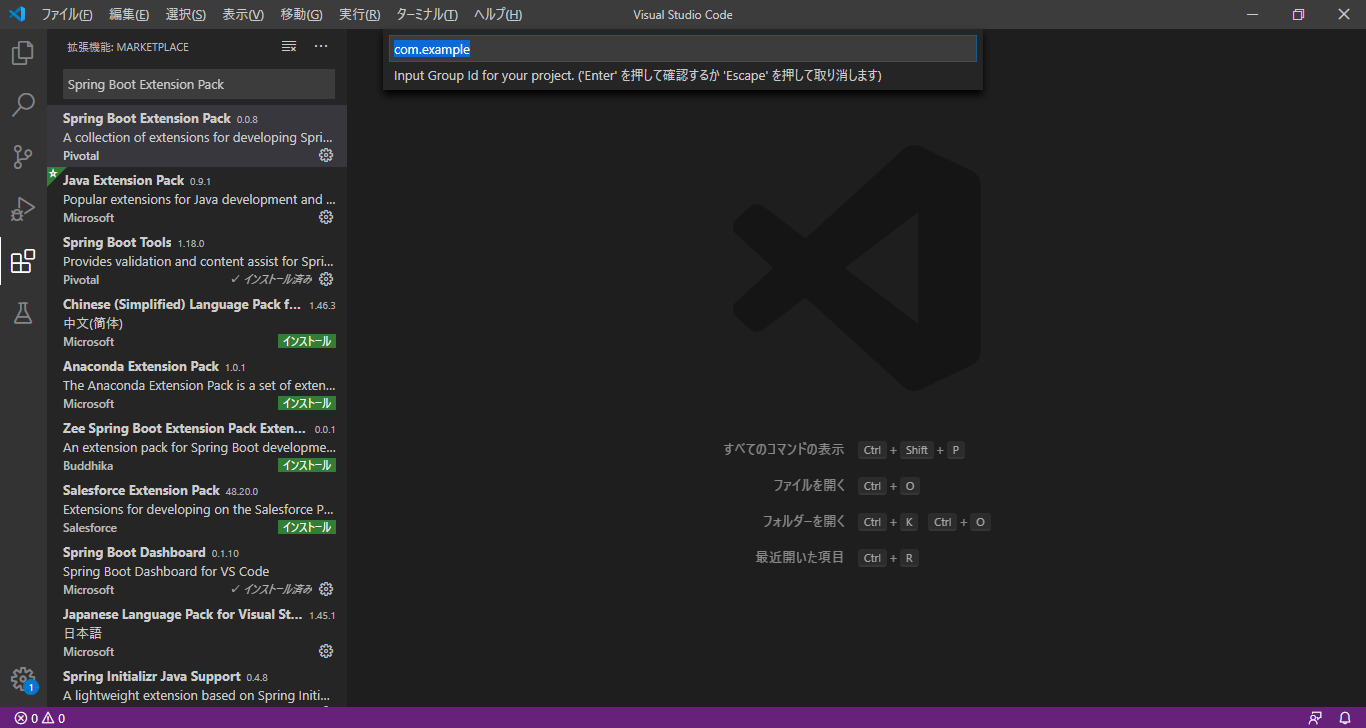Select Anaconda Extension Pack entry
Image resolution: width=1366 pixels, height=728 pixels.
(197, 384)
